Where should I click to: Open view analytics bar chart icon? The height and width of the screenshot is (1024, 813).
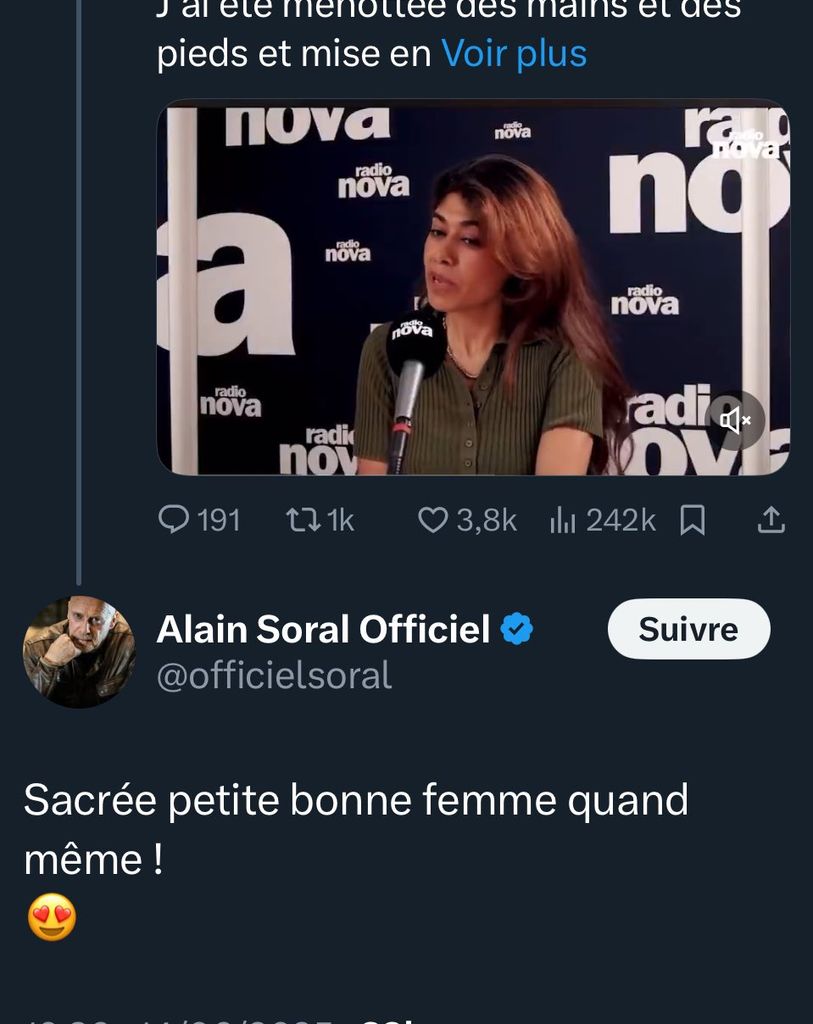(x=563, y=520)
